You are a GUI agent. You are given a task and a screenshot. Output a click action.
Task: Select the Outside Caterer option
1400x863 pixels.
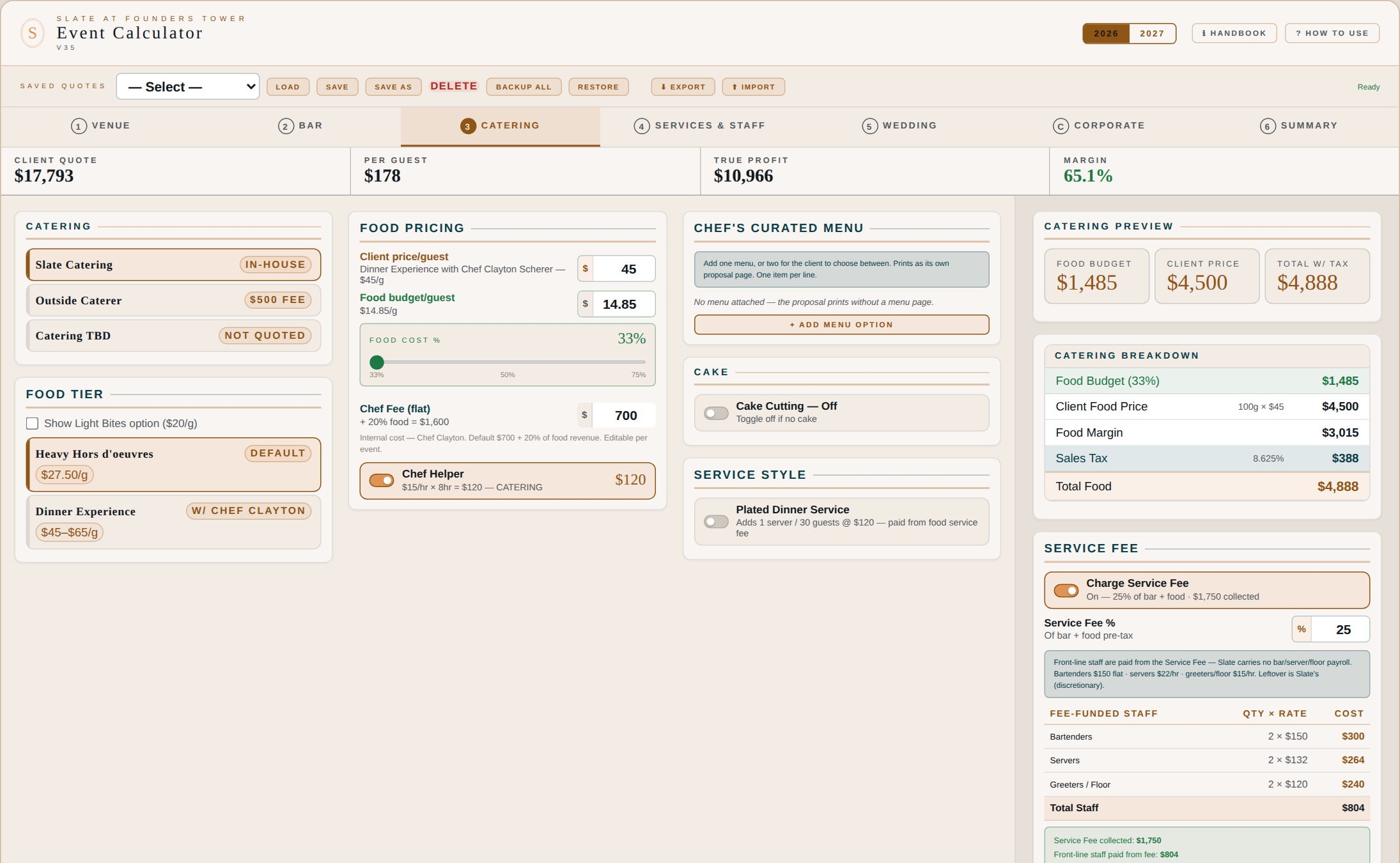[x=173, y=300]
